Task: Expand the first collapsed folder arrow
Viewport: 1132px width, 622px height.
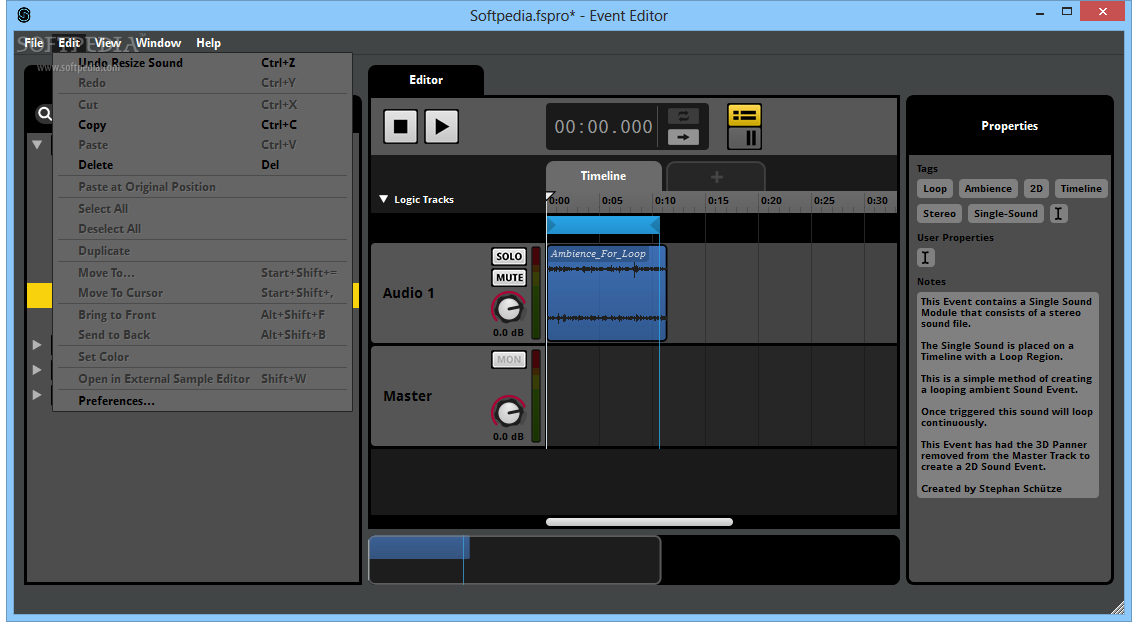Action: [37, 345]
